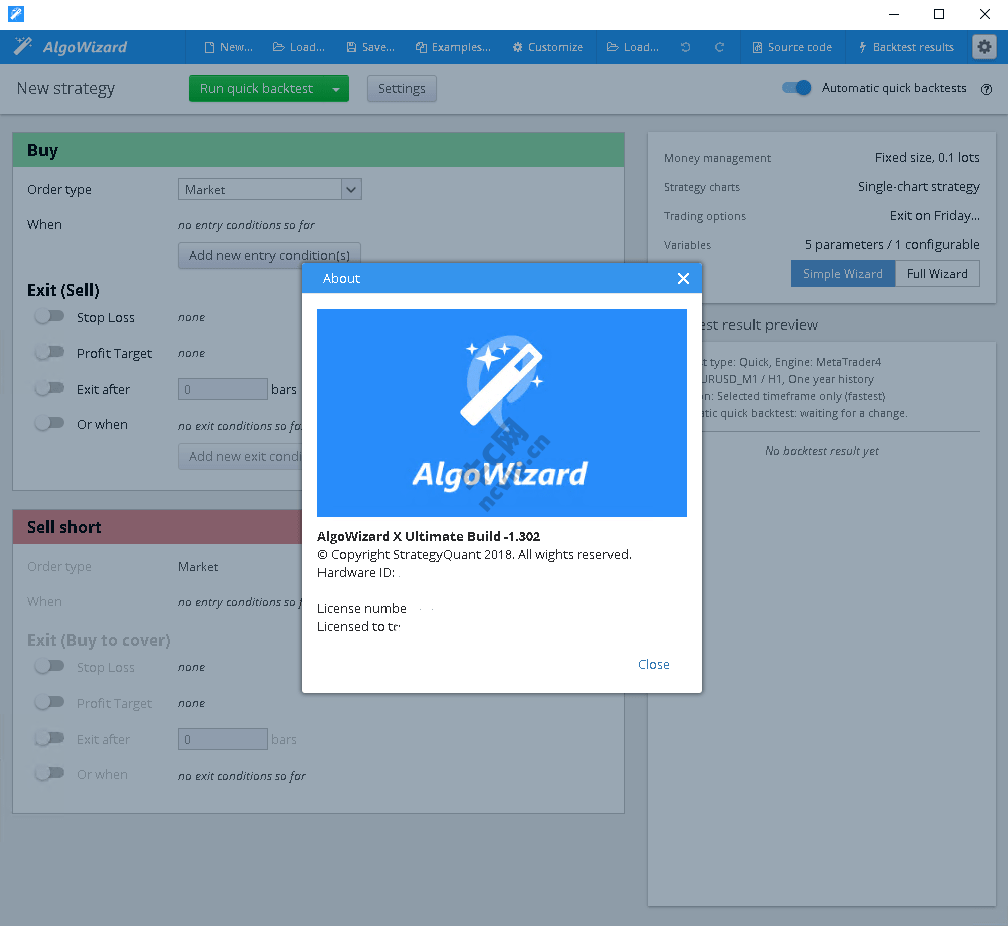Click the 'Hardware ID:' label in About
Viewport: 1008px width, 926px height.
pyautogui.click(x=356, y=572)
